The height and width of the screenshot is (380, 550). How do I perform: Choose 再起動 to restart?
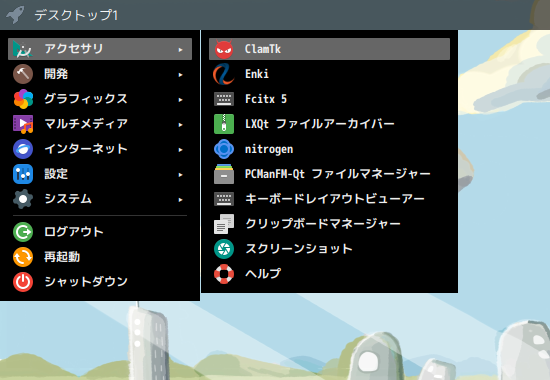[x=100, y=257]
